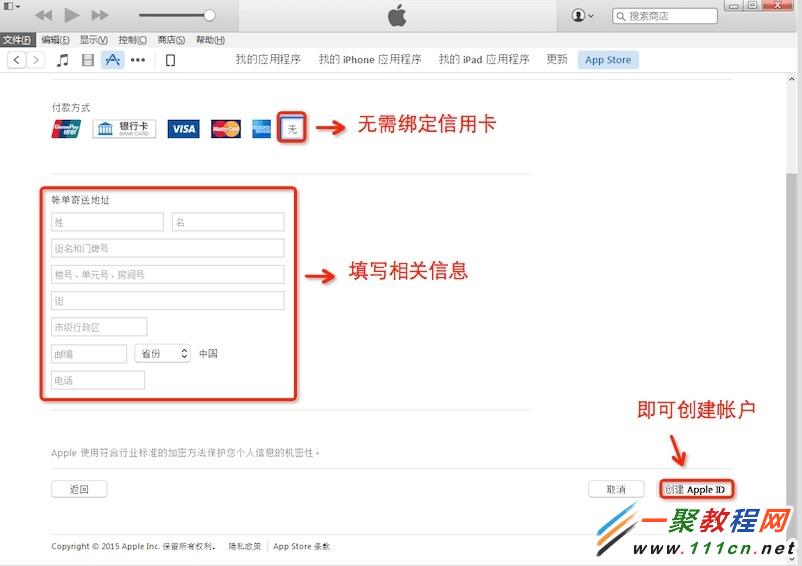The height and width of the screenshot is (566, 802).
Task: Choose UnionPay payment method
Action: pos(66,129)
